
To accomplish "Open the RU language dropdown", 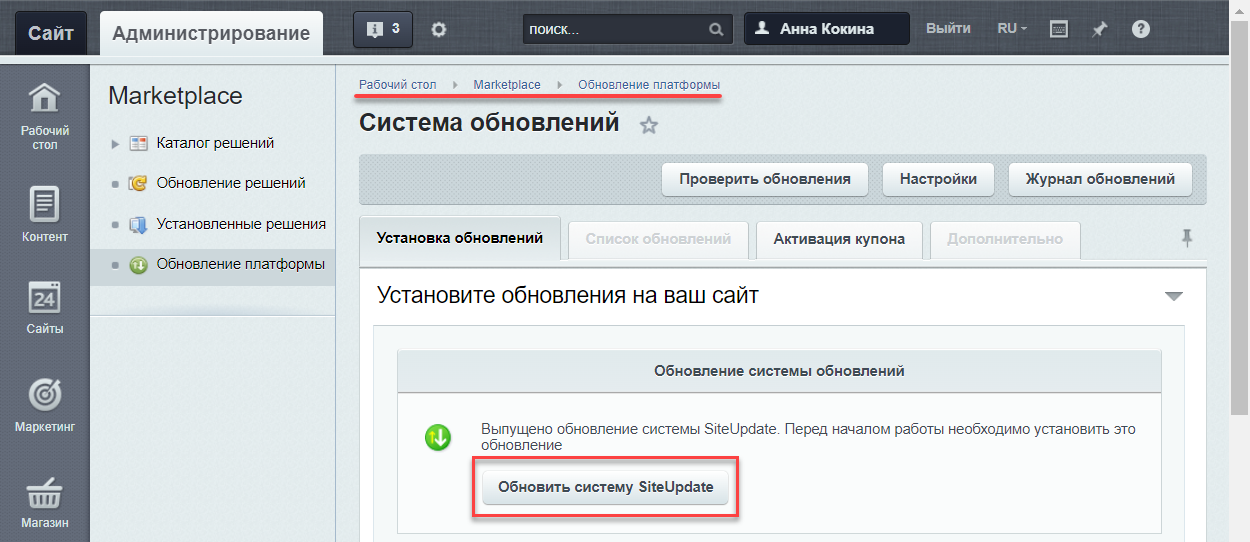I will coord(1012,29).
